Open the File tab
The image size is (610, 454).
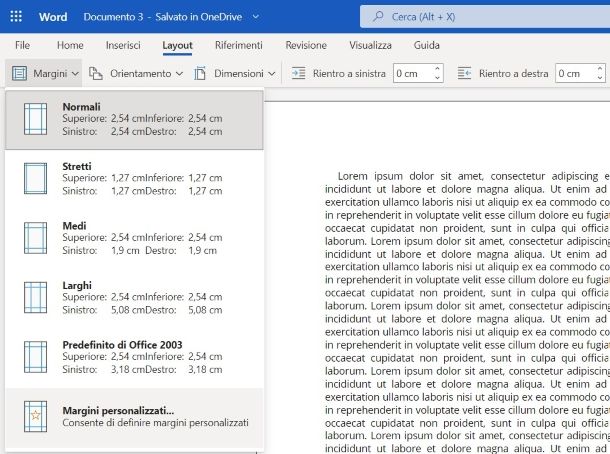(23, 45)
